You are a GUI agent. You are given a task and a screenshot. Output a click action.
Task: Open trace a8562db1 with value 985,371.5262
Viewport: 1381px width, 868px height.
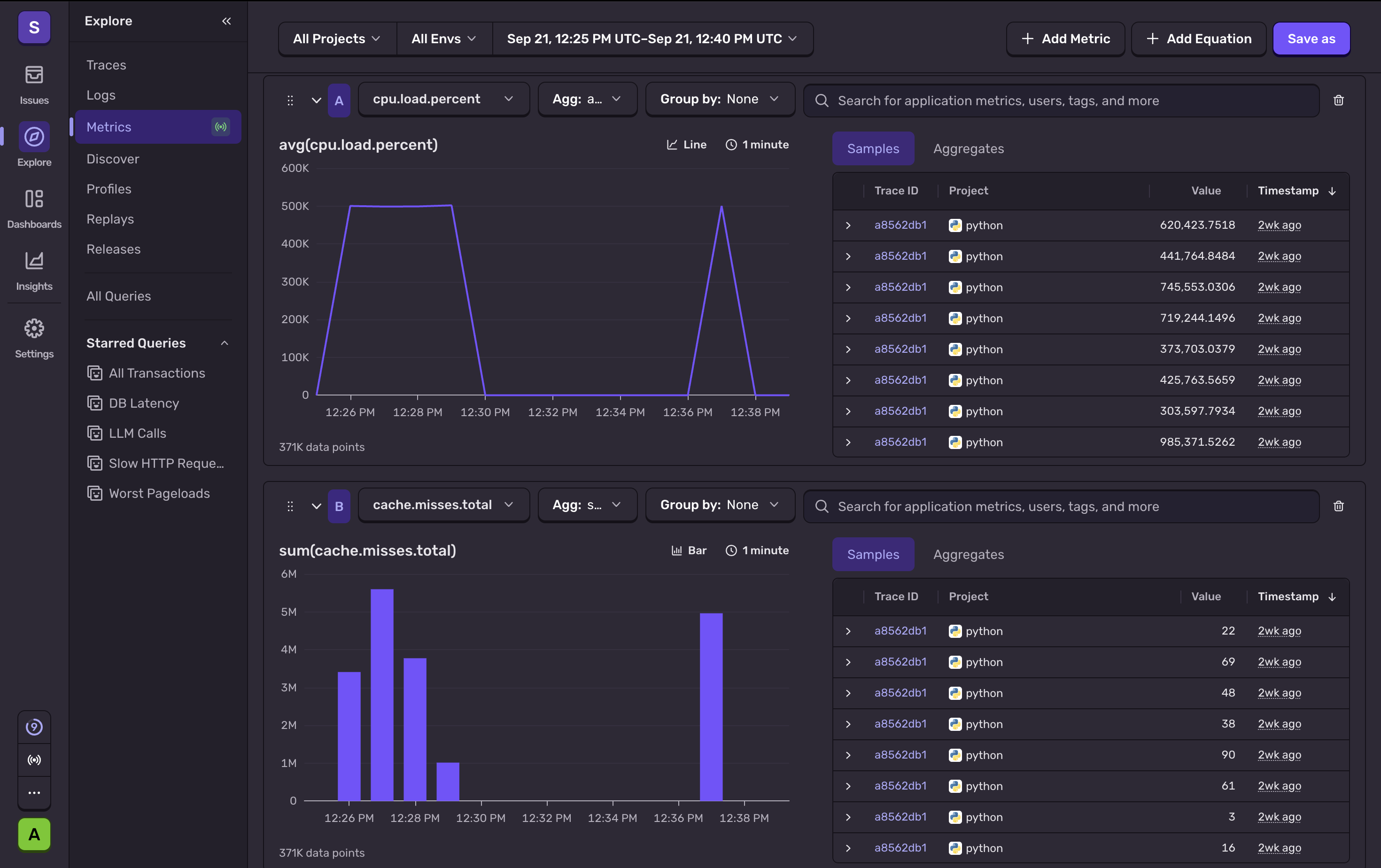[900, 442]
